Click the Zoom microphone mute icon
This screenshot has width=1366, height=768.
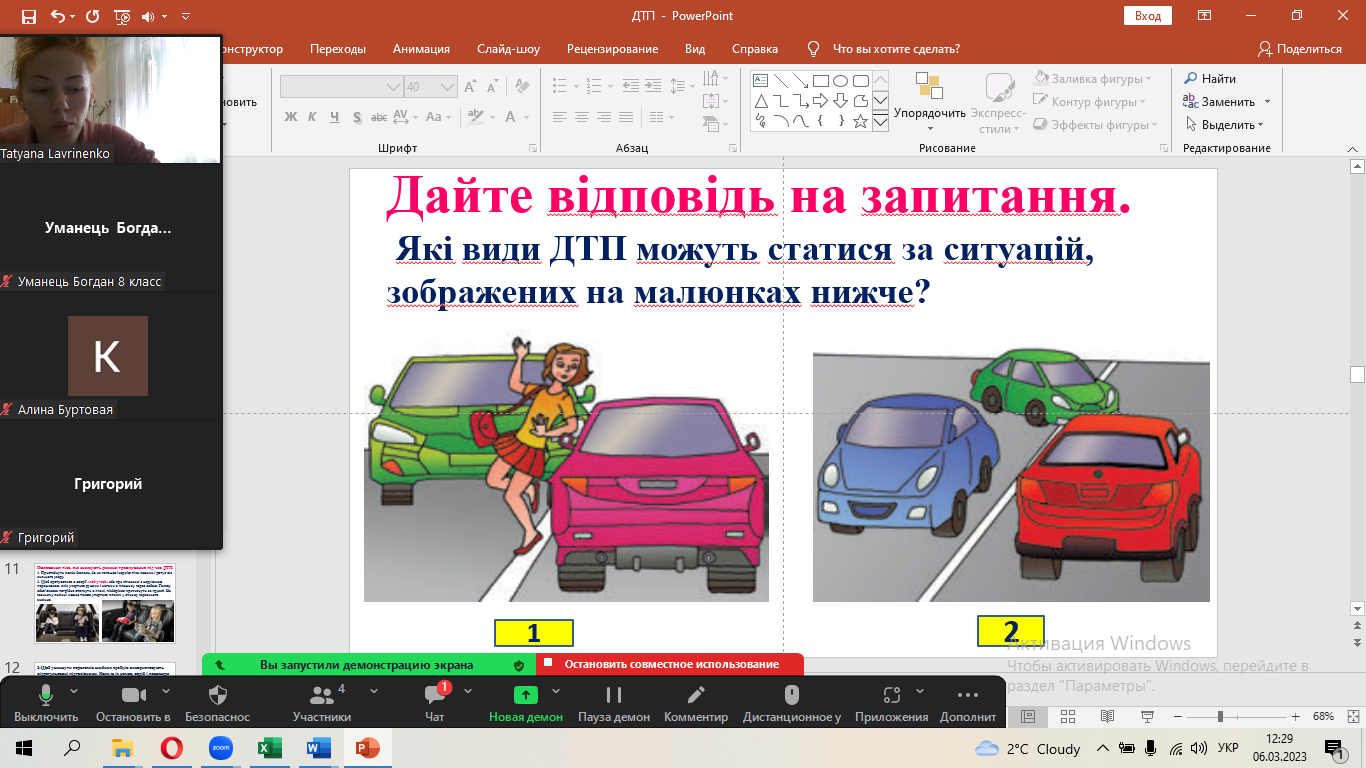tap(46, 696)
